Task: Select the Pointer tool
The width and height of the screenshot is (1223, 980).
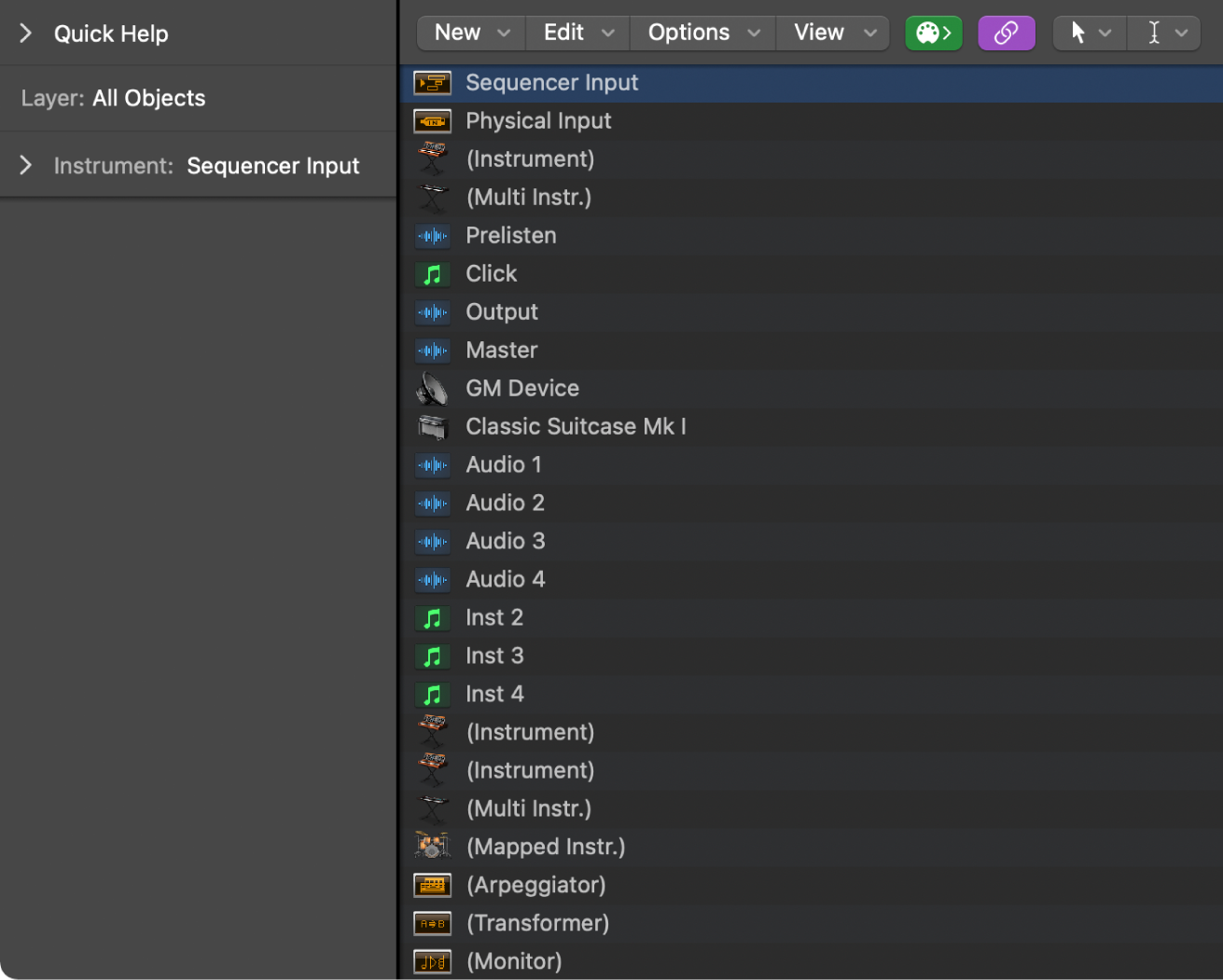Action: tap(1078, 33)
